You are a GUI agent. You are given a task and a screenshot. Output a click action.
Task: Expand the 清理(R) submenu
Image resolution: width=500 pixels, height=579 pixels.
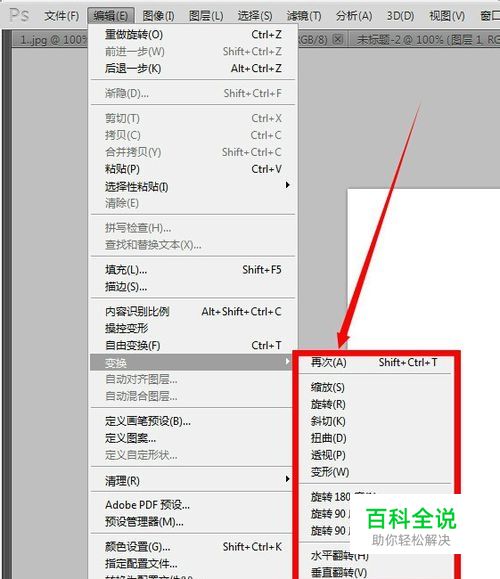(191, 480)
